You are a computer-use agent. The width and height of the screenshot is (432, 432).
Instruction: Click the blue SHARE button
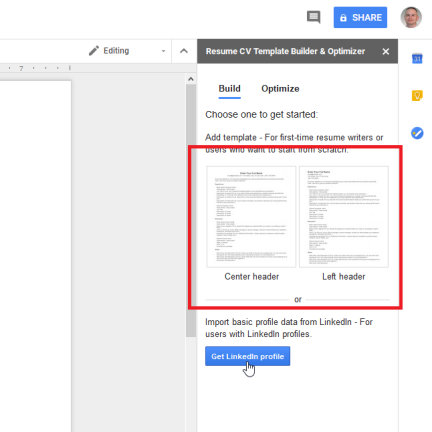point(360,17)
